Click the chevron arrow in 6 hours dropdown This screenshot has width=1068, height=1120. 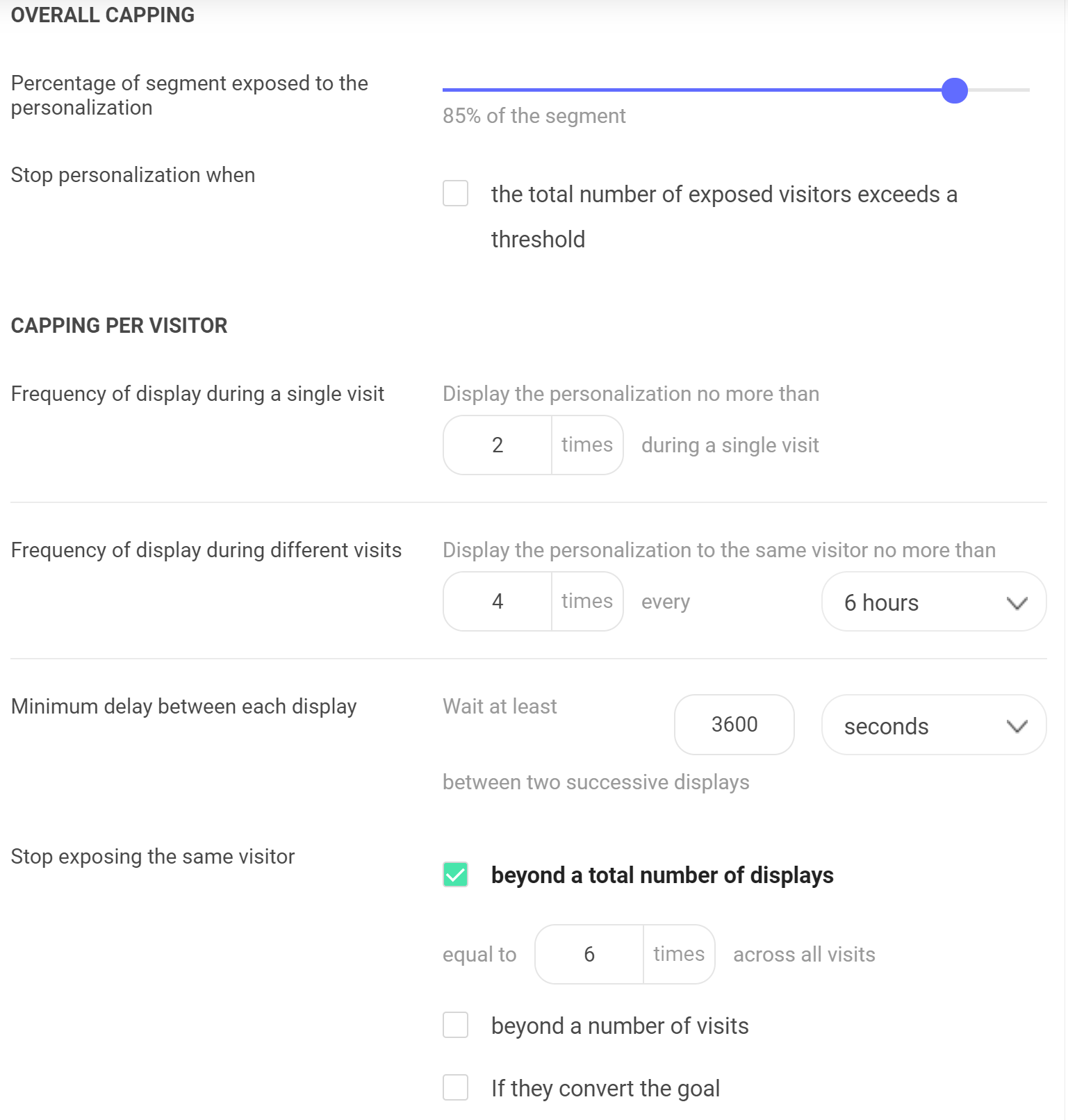point(1017,603)
